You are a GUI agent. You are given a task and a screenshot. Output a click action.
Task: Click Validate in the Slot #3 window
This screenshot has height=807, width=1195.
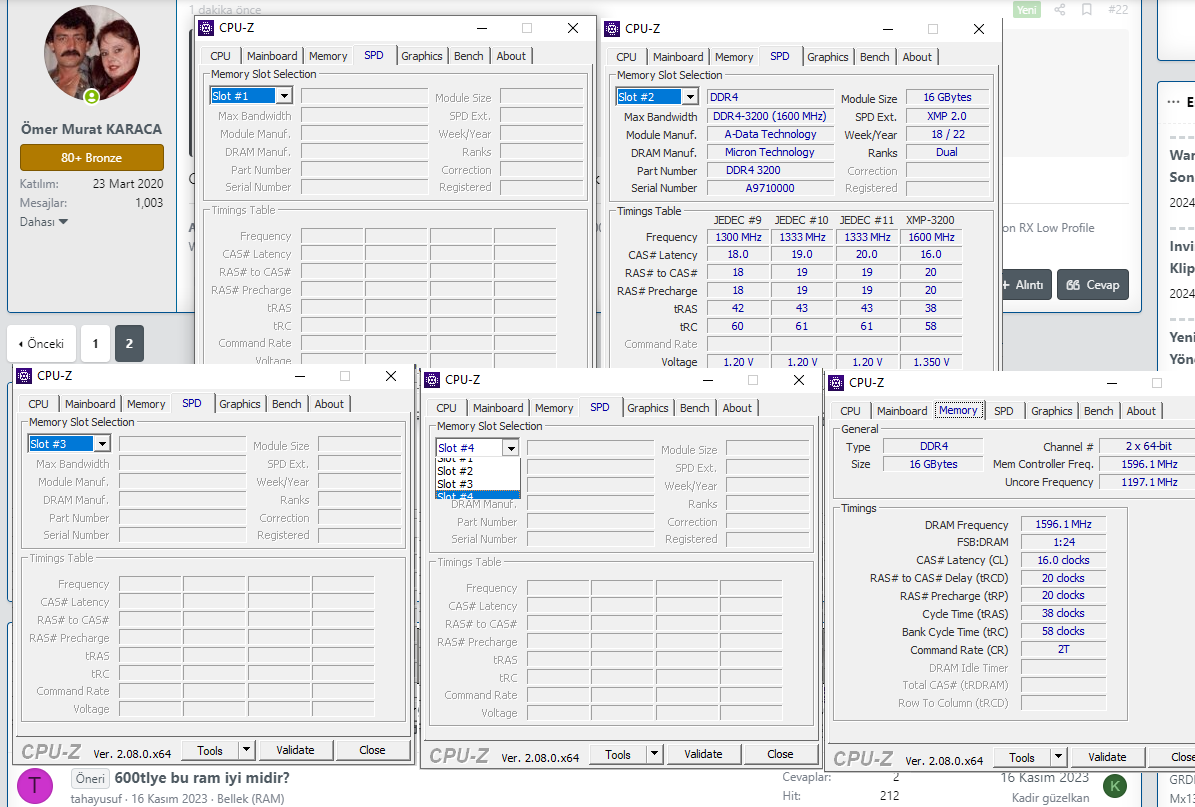[x=296, y=750]
